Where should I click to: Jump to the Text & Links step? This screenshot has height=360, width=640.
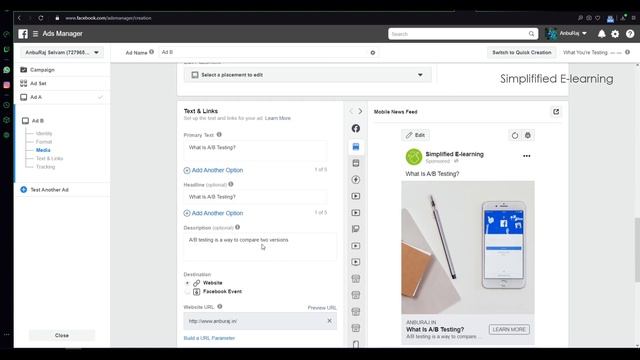pos(49,158)
